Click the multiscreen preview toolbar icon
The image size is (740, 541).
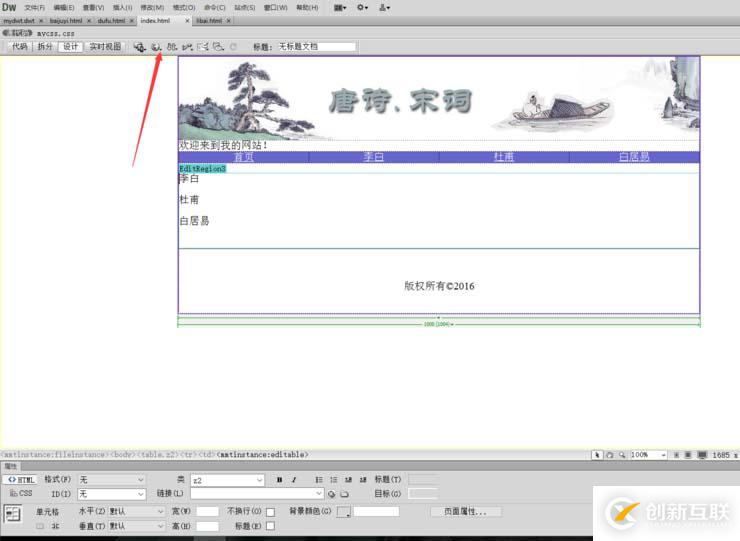pyautogui.click(x=139, y=47)
